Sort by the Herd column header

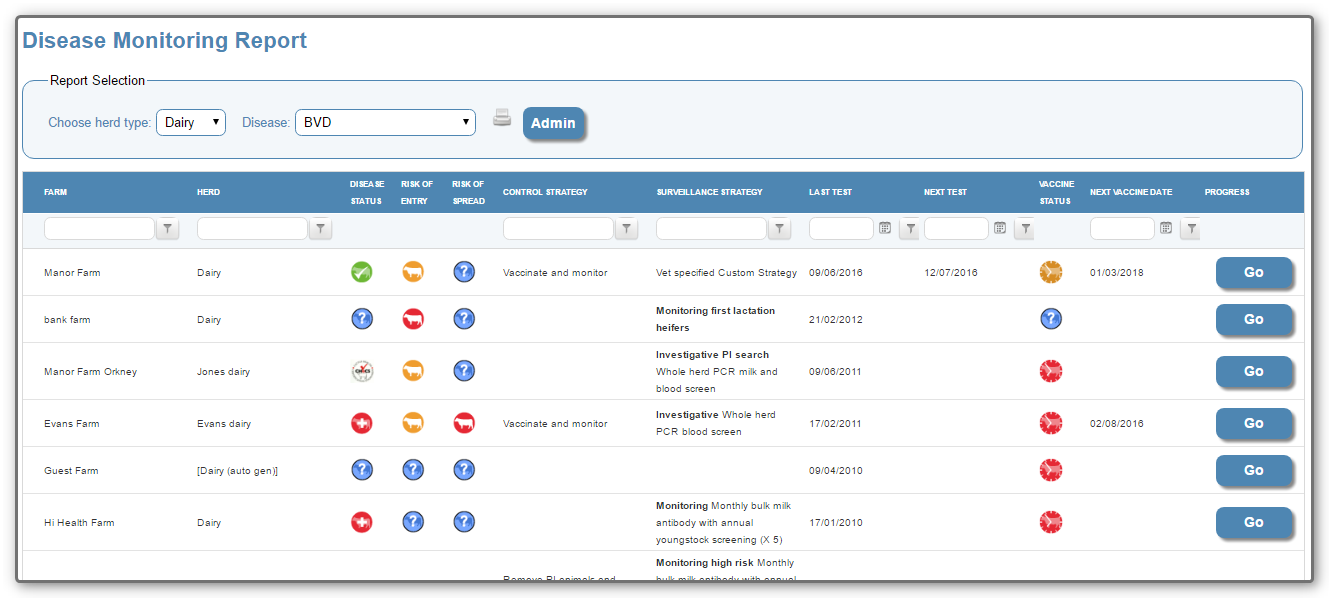tap(208, 192)
